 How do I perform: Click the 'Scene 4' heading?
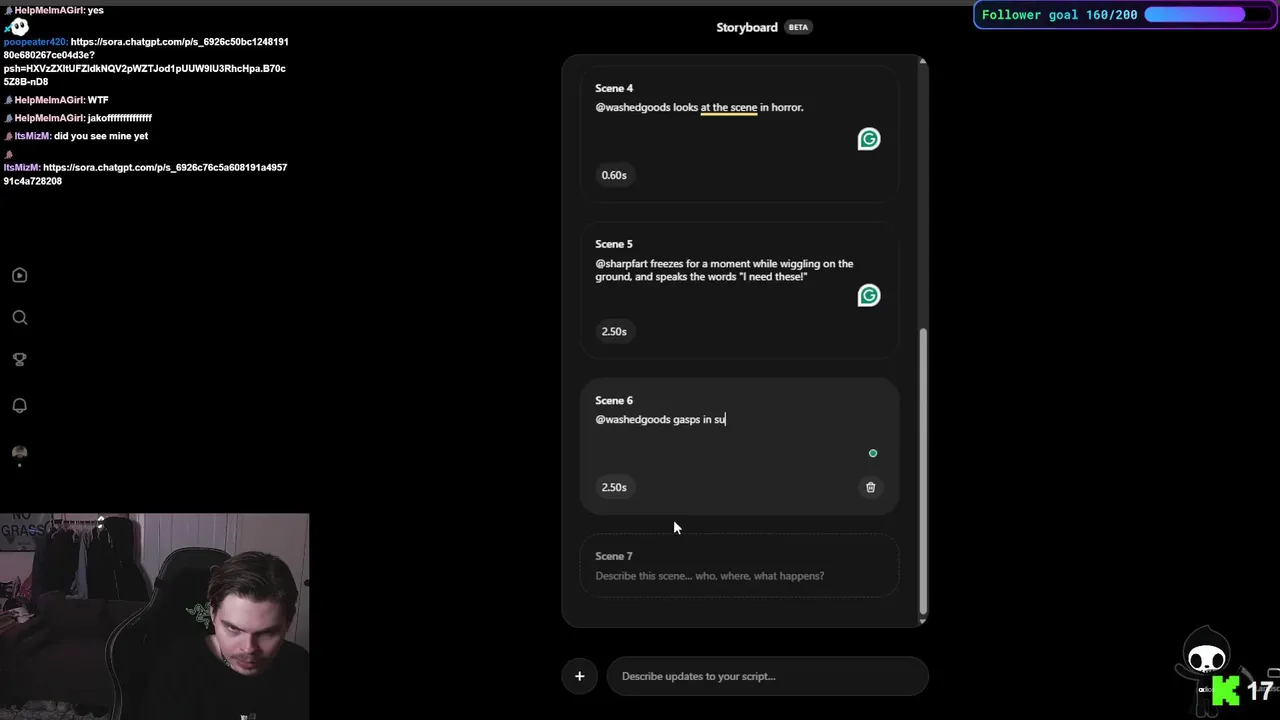(x=614, y=88)
